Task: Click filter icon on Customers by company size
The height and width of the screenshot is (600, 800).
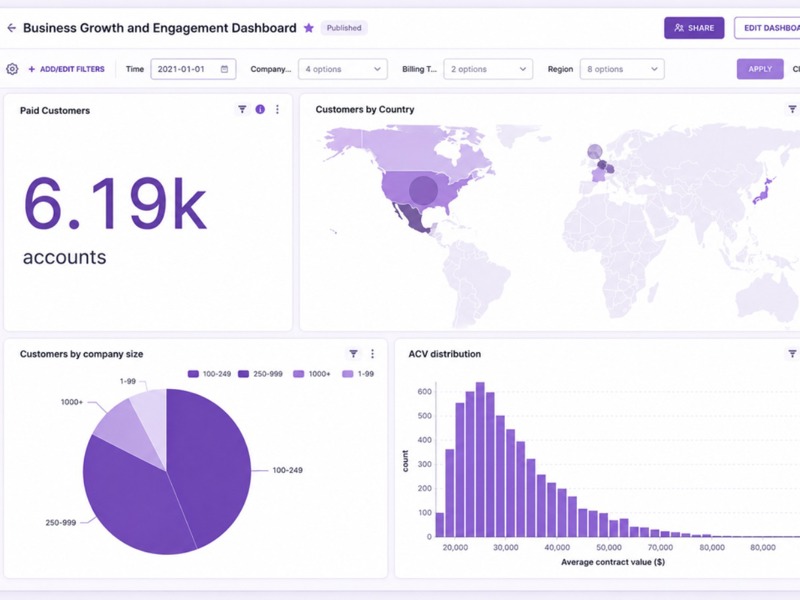Action: coord(353,354)
